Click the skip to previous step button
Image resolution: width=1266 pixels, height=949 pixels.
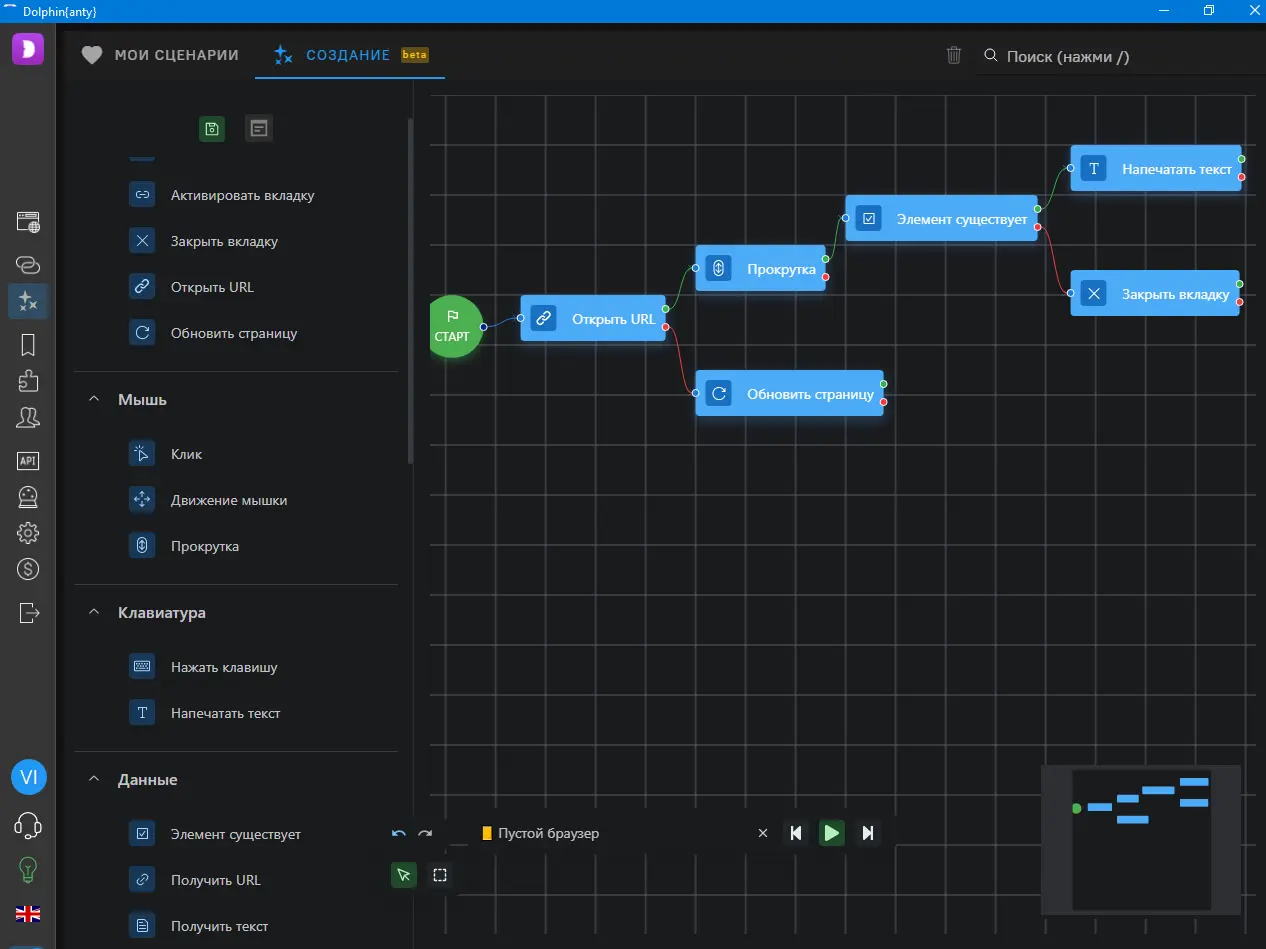pyautogui.click(x=796, y=833)
